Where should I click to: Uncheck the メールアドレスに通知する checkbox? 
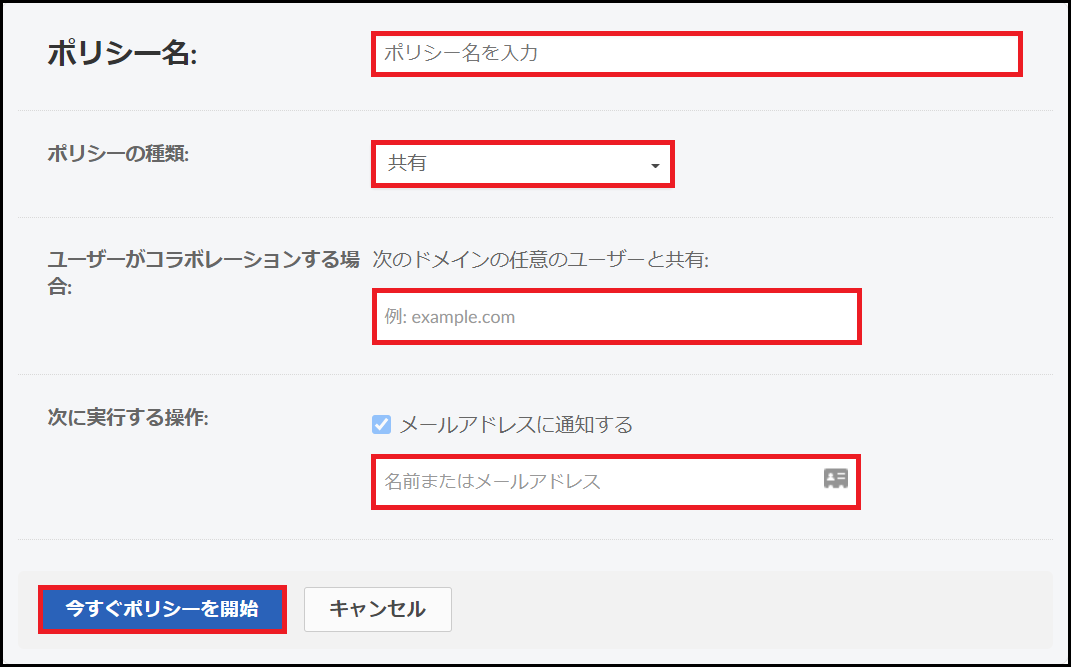[381, 425]
